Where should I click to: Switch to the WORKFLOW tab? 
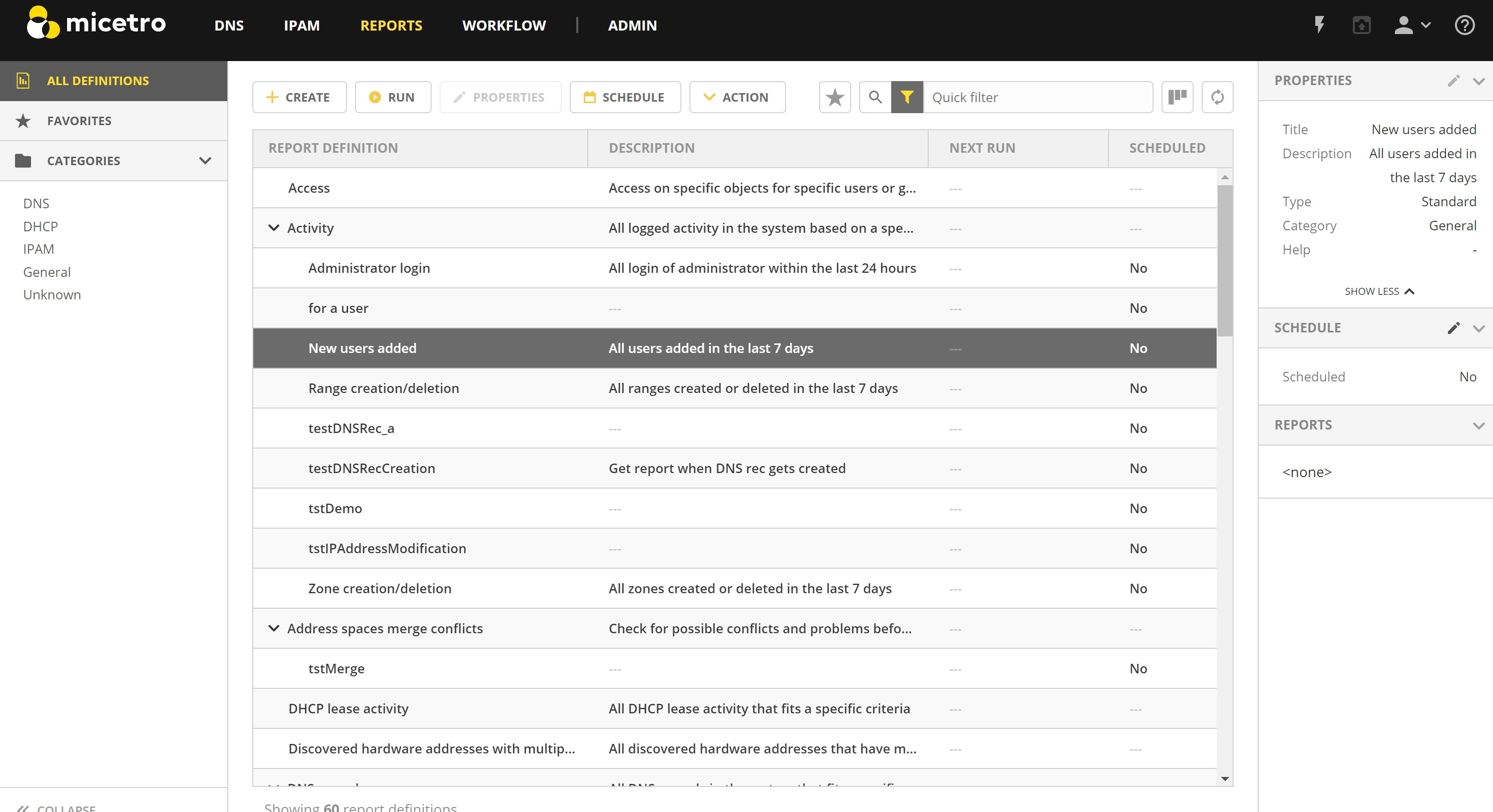point(504,26)
